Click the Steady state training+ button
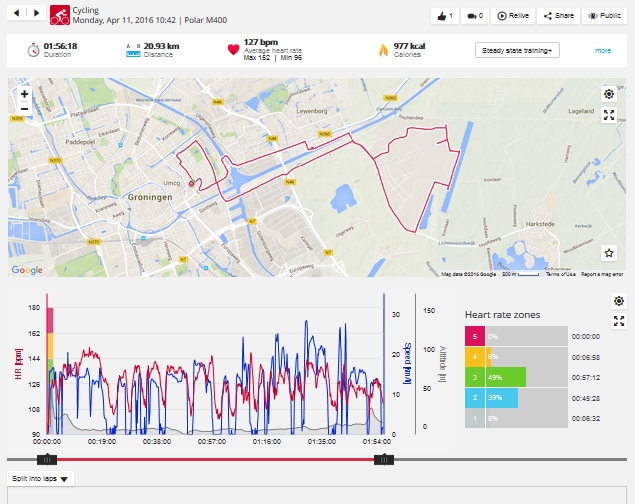The image size is (635, 504). (x=517, y=50)
